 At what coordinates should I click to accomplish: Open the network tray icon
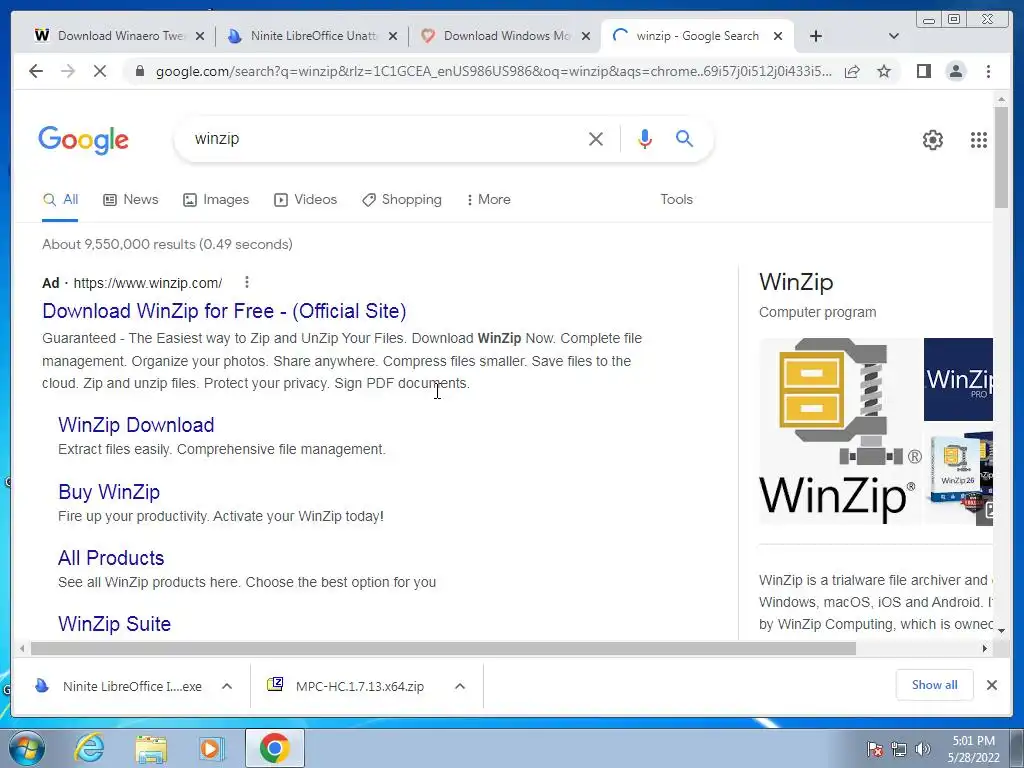(x=899, y=749)
